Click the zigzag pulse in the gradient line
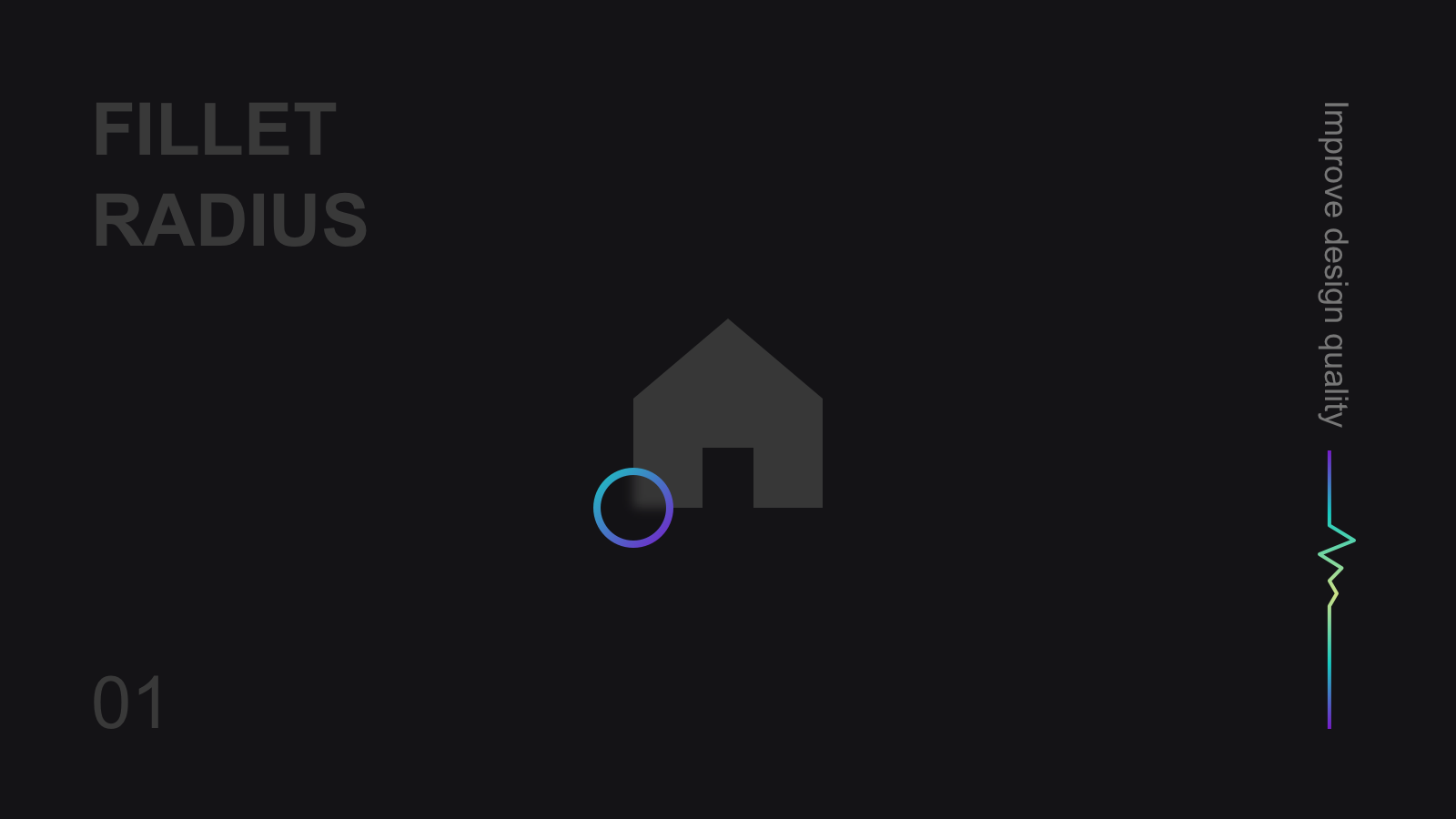This screenshot has width=1456, height=819. click(x=1336, y=566)
